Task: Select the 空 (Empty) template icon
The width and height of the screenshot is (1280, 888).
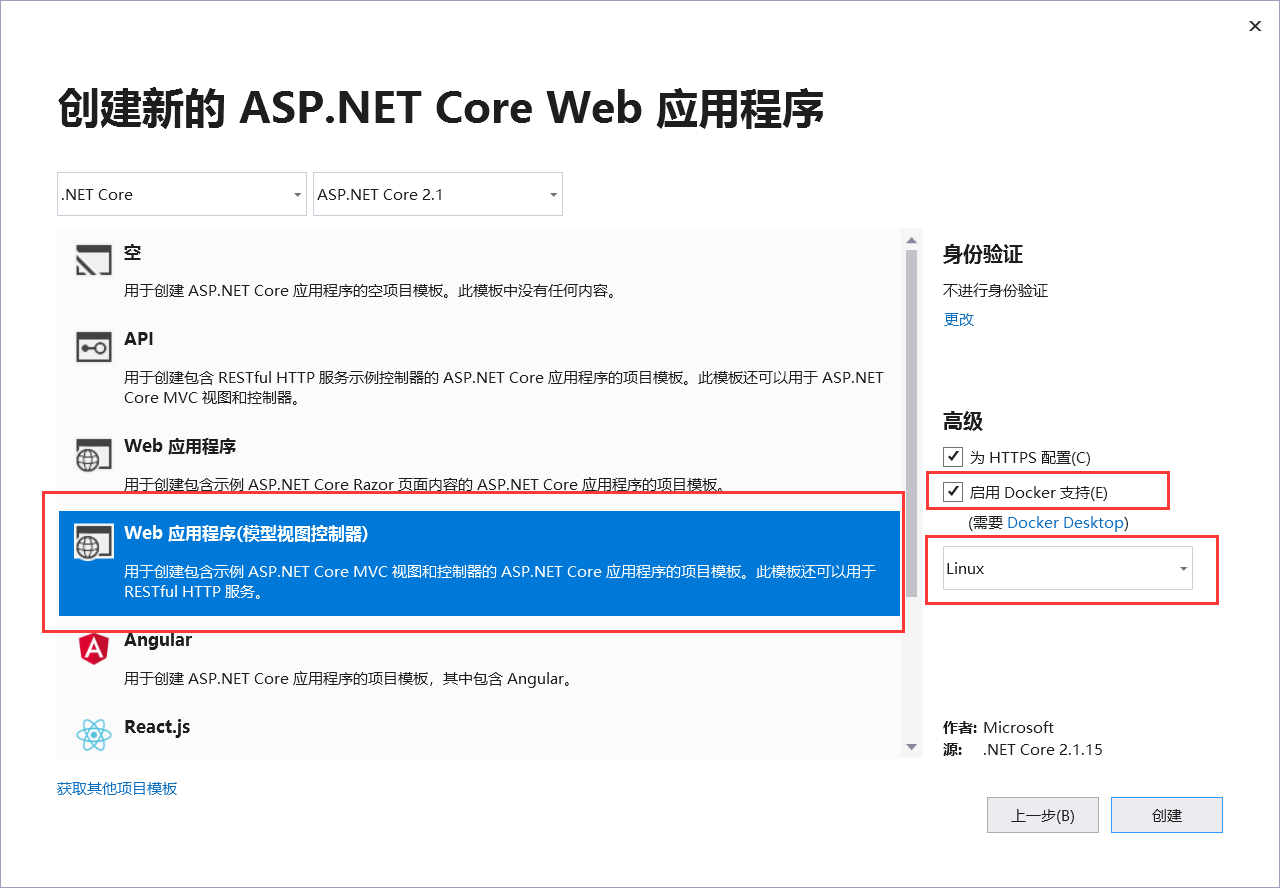Action: pyautogui.click(x=93, y=260)
